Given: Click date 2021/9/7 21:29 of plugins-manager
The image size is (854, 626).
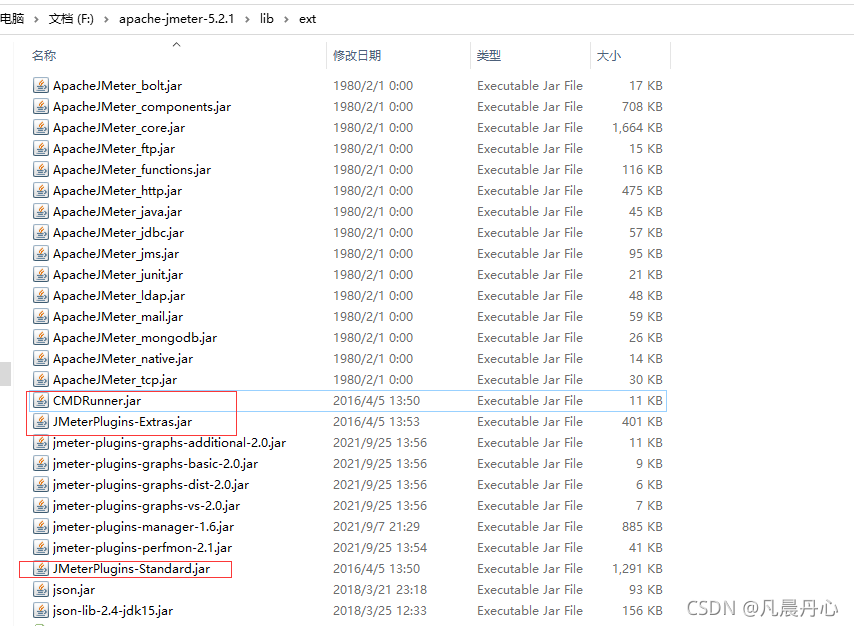Looking at the screenshot, I should [x=376, y=526].
